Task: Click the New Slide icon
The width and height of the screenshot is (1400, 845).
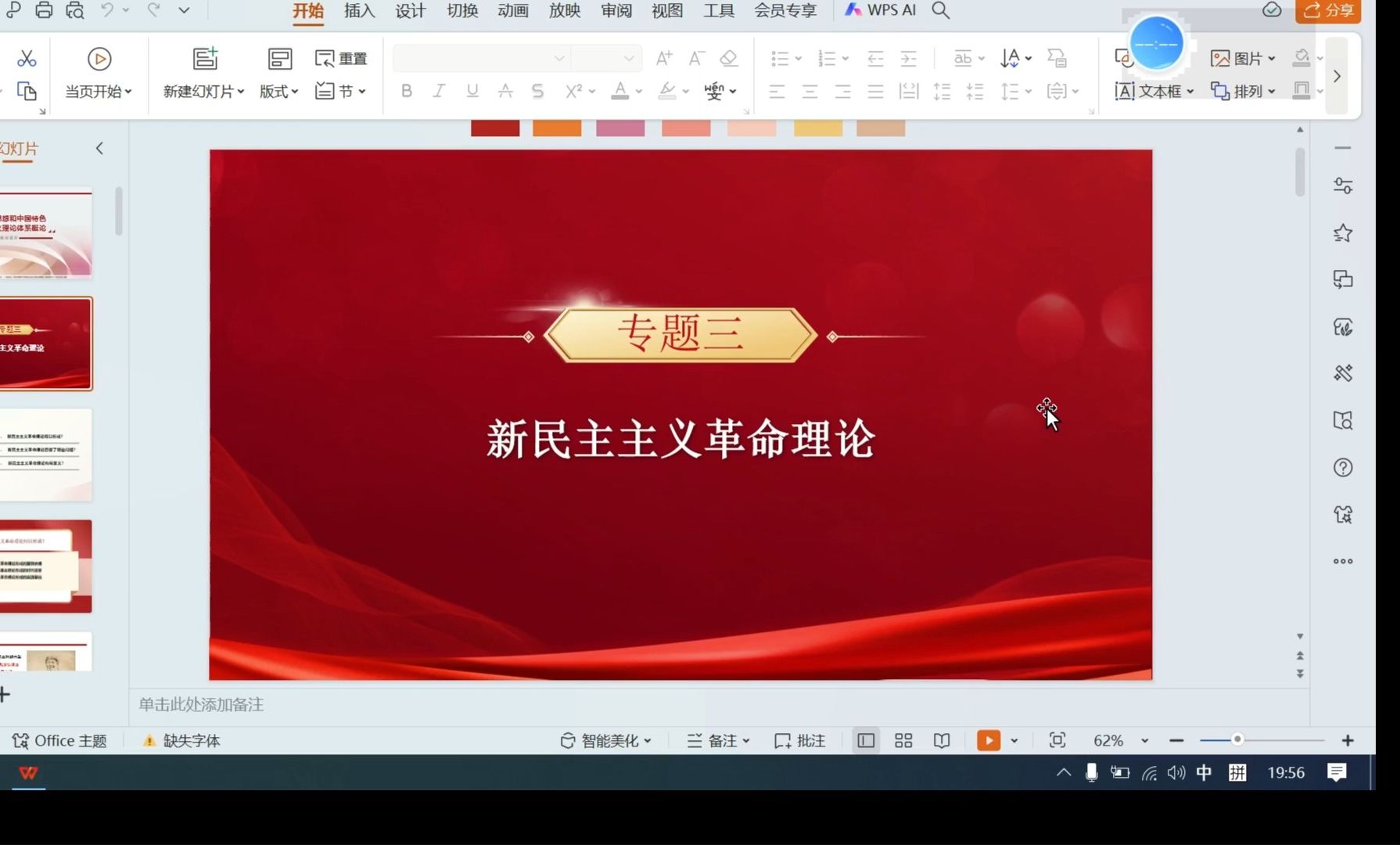Action: 205,59
